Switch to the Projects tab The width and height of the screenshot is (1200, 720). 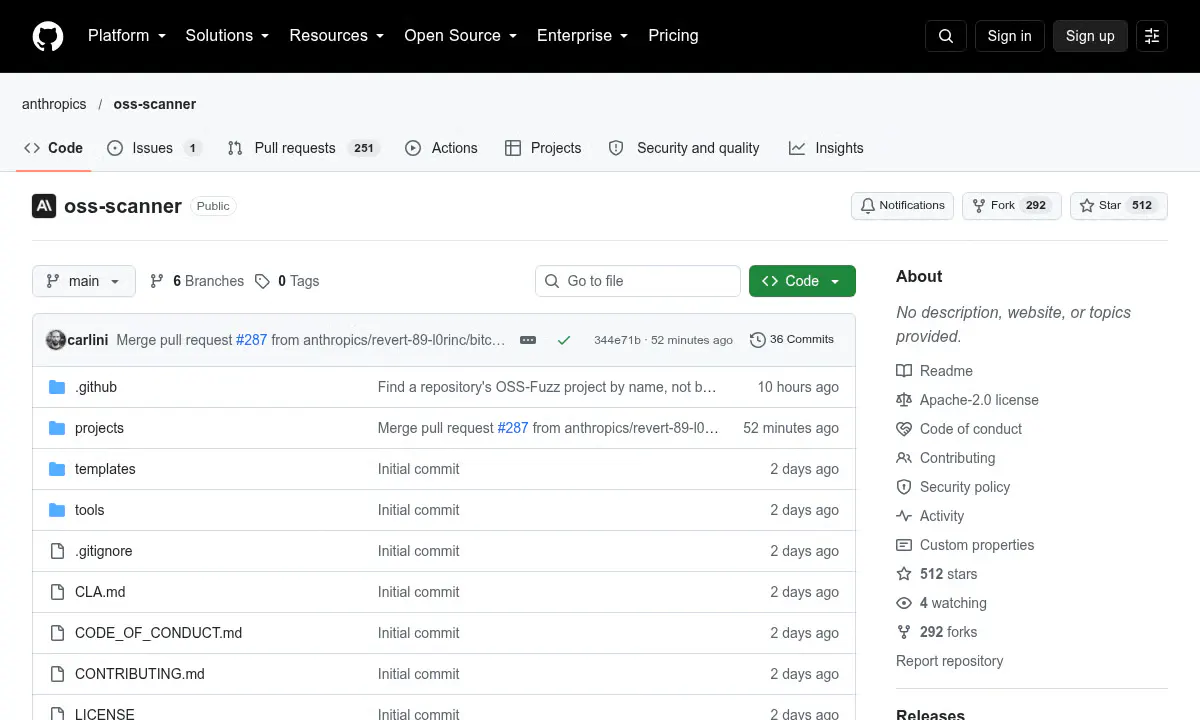click(543, 148)
